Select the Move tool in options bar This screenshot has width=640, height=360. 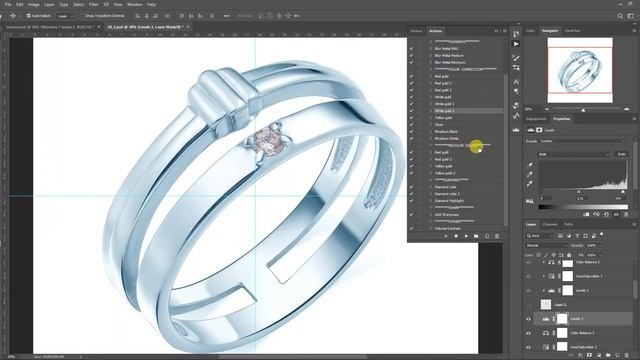13,16
